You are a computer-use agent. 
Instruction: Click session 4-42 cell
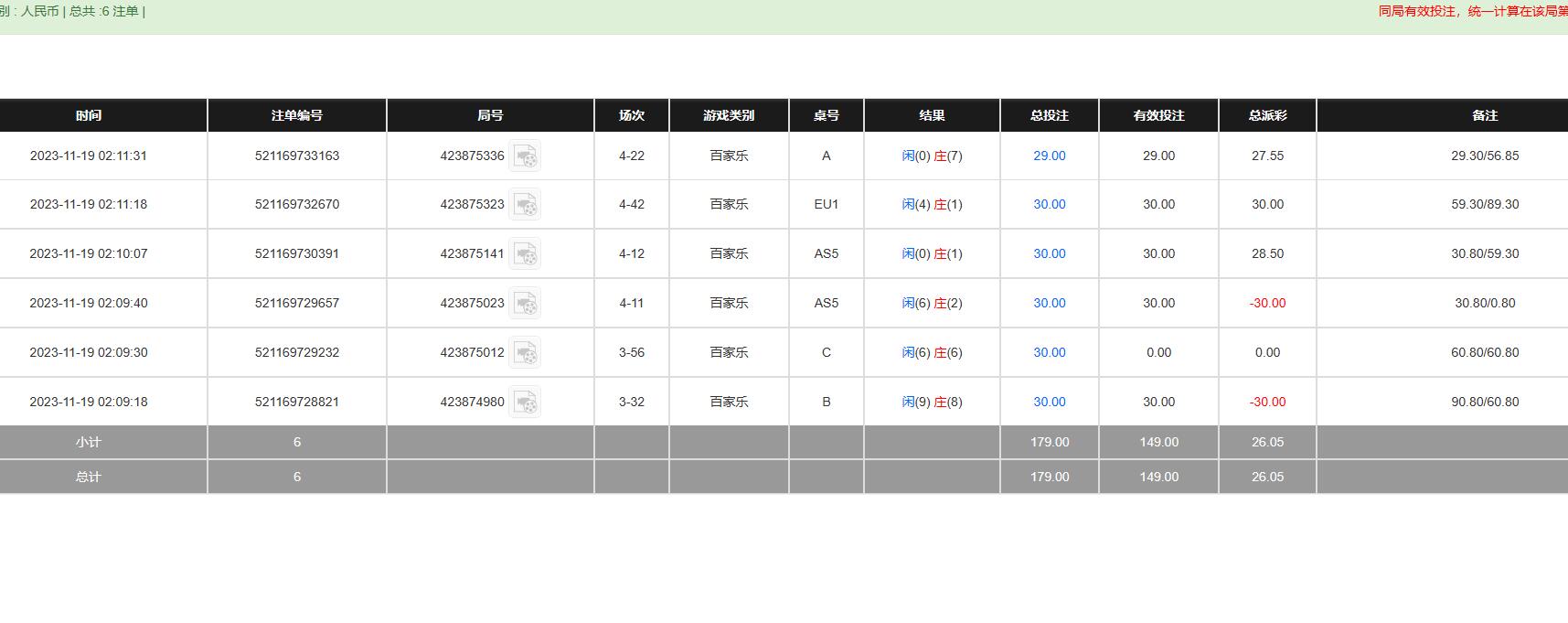[632, 204]
